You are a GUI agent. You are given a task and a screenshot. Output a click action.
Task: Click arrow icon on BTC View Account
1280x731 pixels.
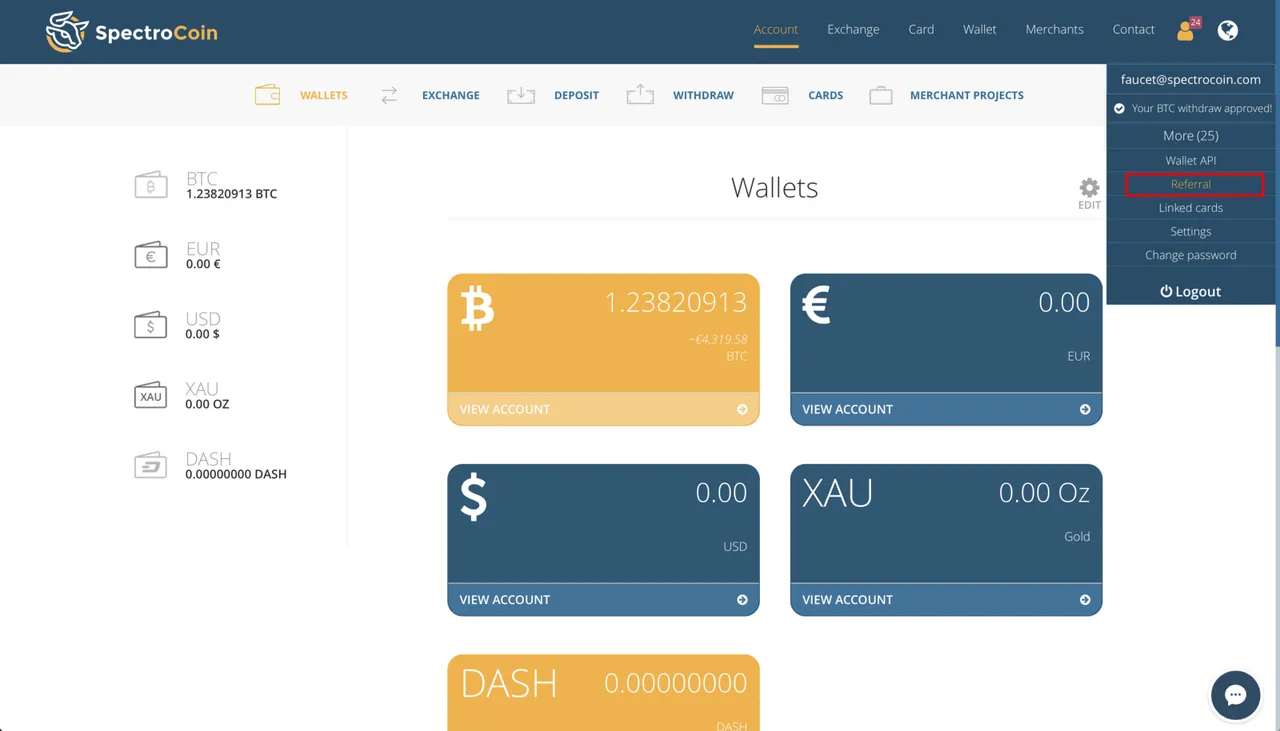(x=742, y=409)
